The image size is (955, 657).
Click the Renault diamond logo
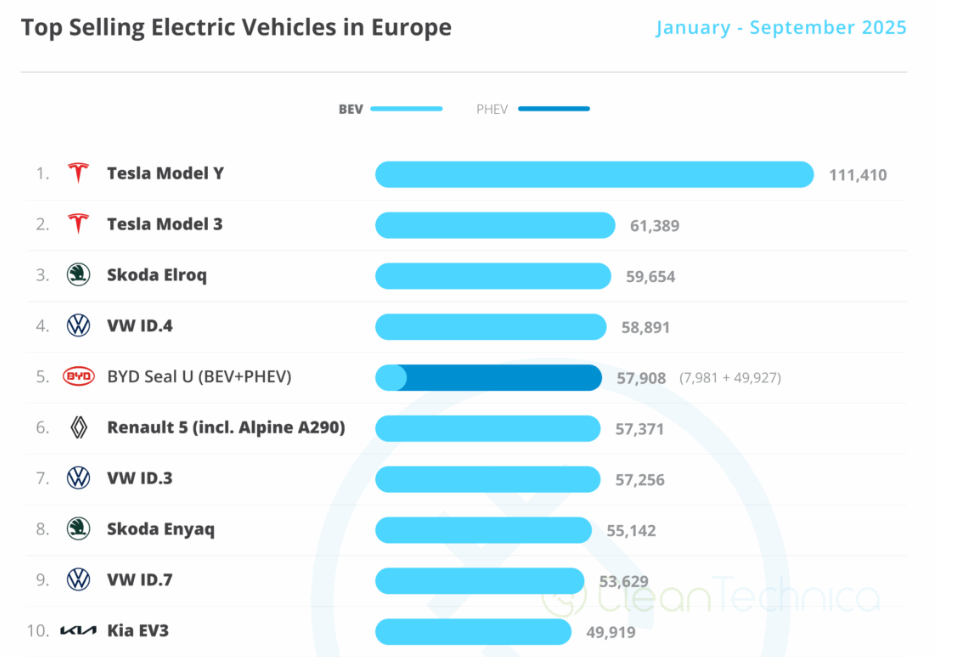point(78,428)
